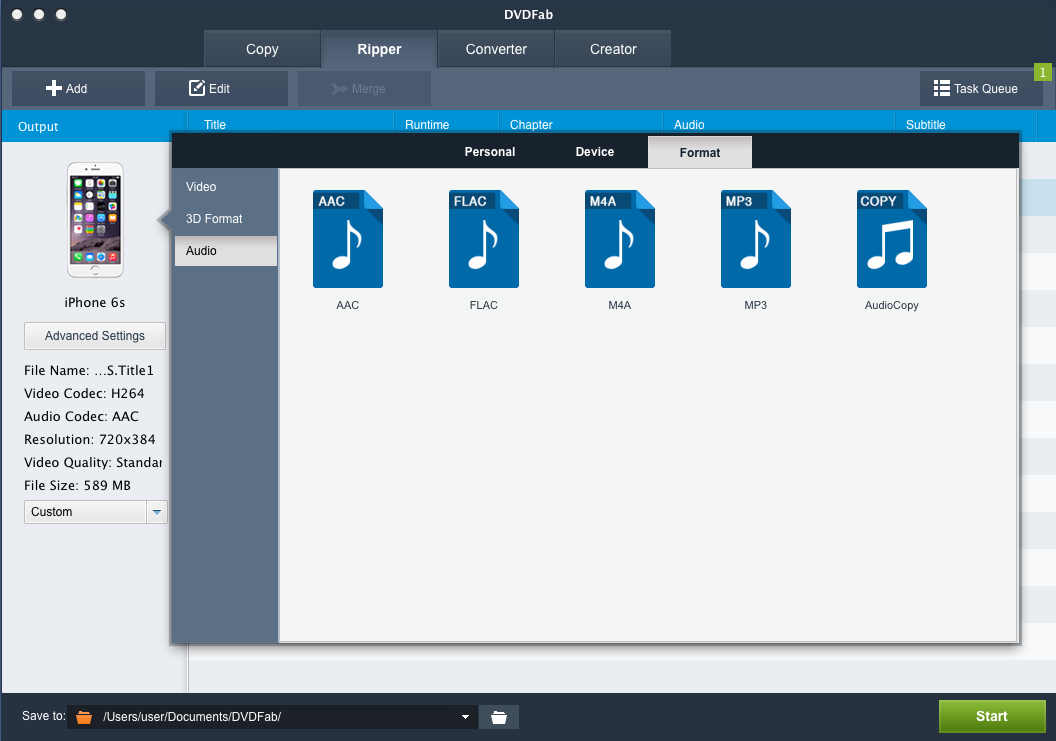Switch to the Device profile tab

pyautogui.click(x=595, y=152)
